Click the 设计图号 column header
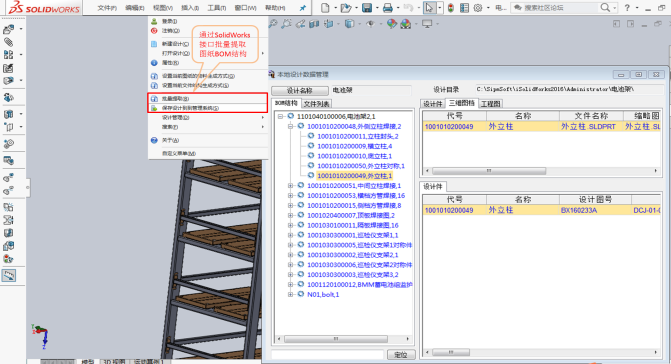The height and width of the screenshot is (364, 671). click(595, 199)
